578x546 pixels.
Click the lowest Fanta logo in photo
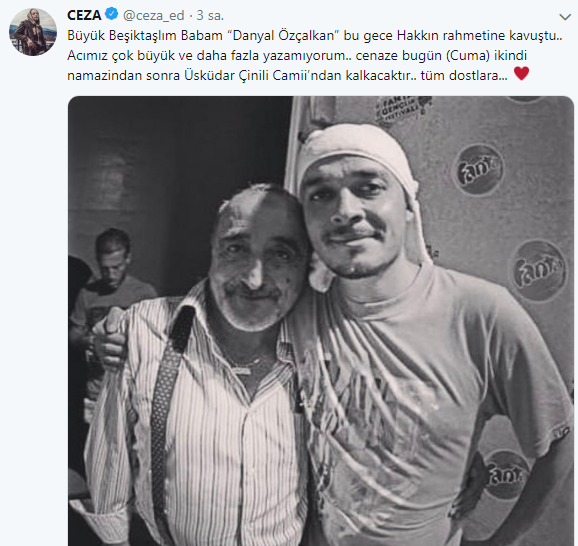coord(505,476)
